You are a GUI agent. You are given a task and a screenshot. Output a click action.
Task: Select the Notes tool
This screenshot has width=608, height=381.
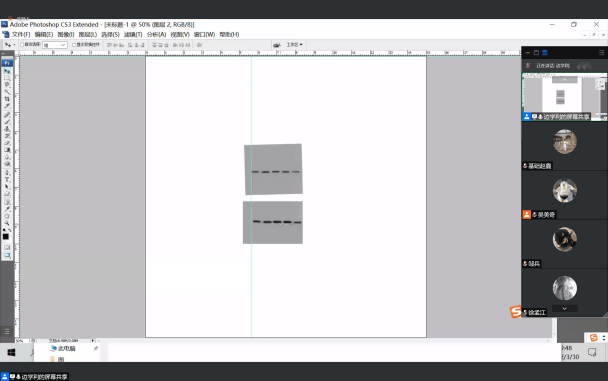tap(7, 202)
